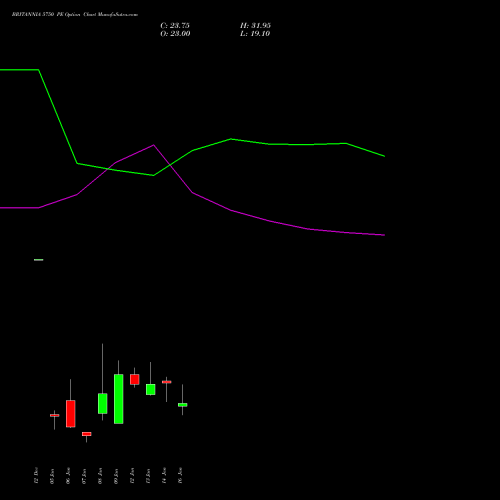
Task: Select the low value L: 19.10
Action: (255, 34)
